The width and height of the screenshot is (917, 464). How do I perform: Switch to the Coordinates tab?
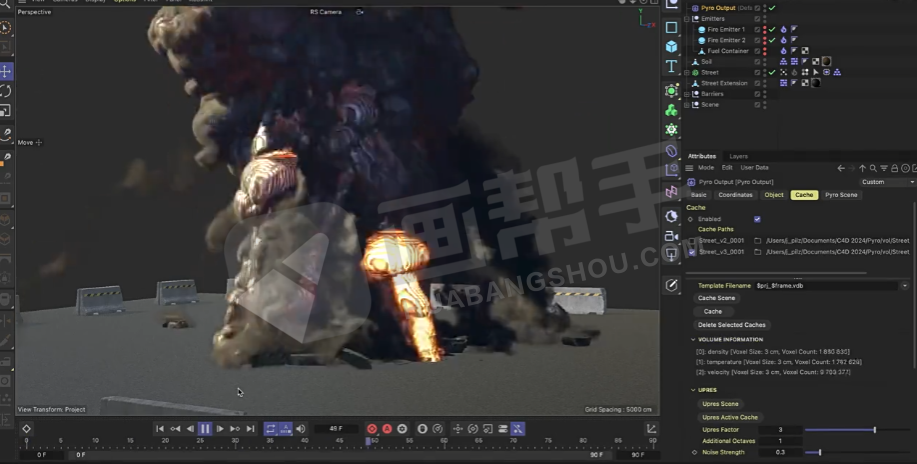pos(735,195)
